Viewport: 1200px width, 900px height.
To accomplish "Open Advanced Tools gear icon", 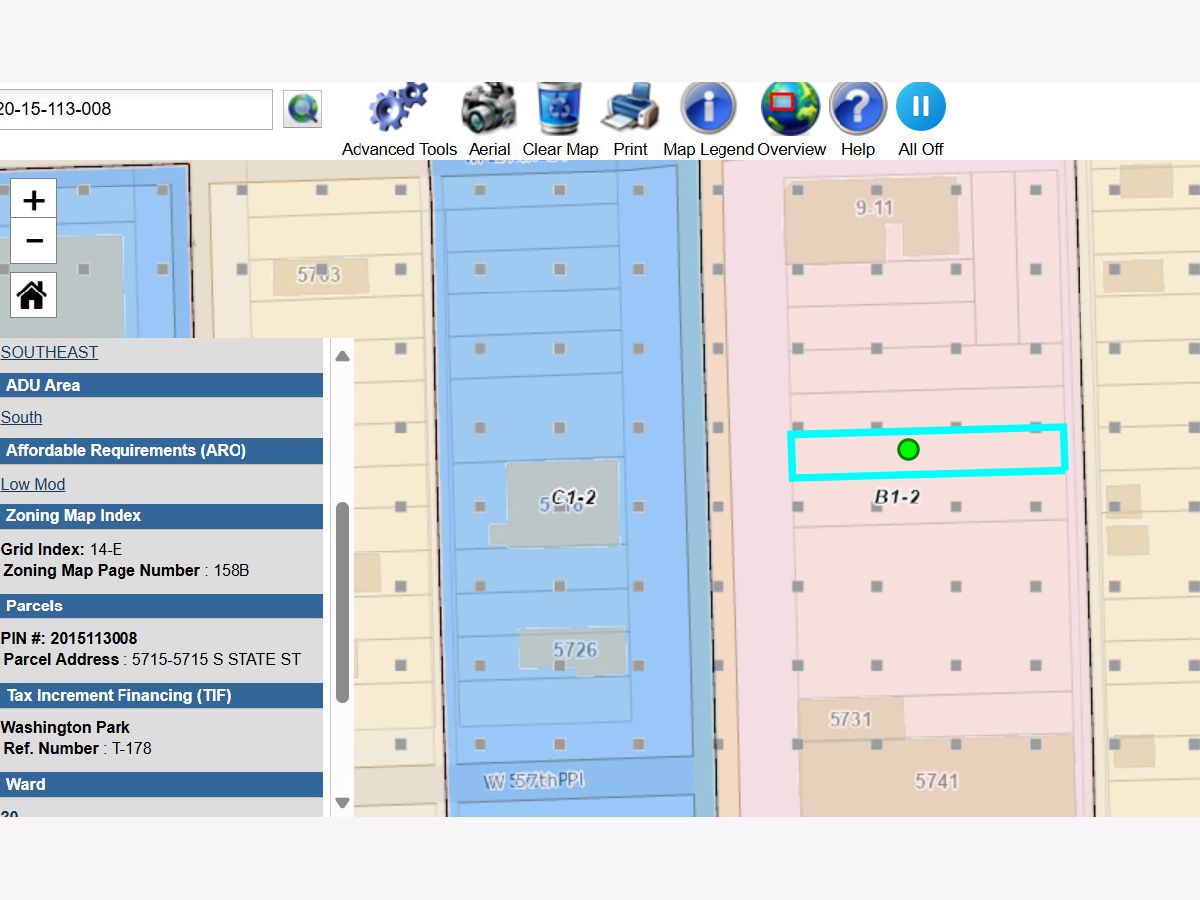I will click(x=398, y=108).
